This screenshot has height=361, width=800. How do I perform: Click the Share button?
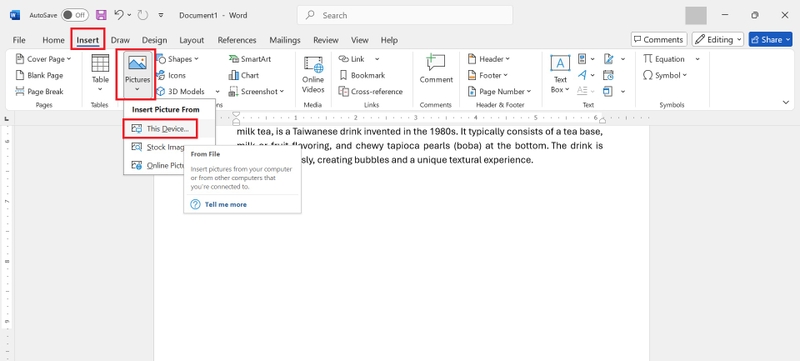click(x=770, y=40)
